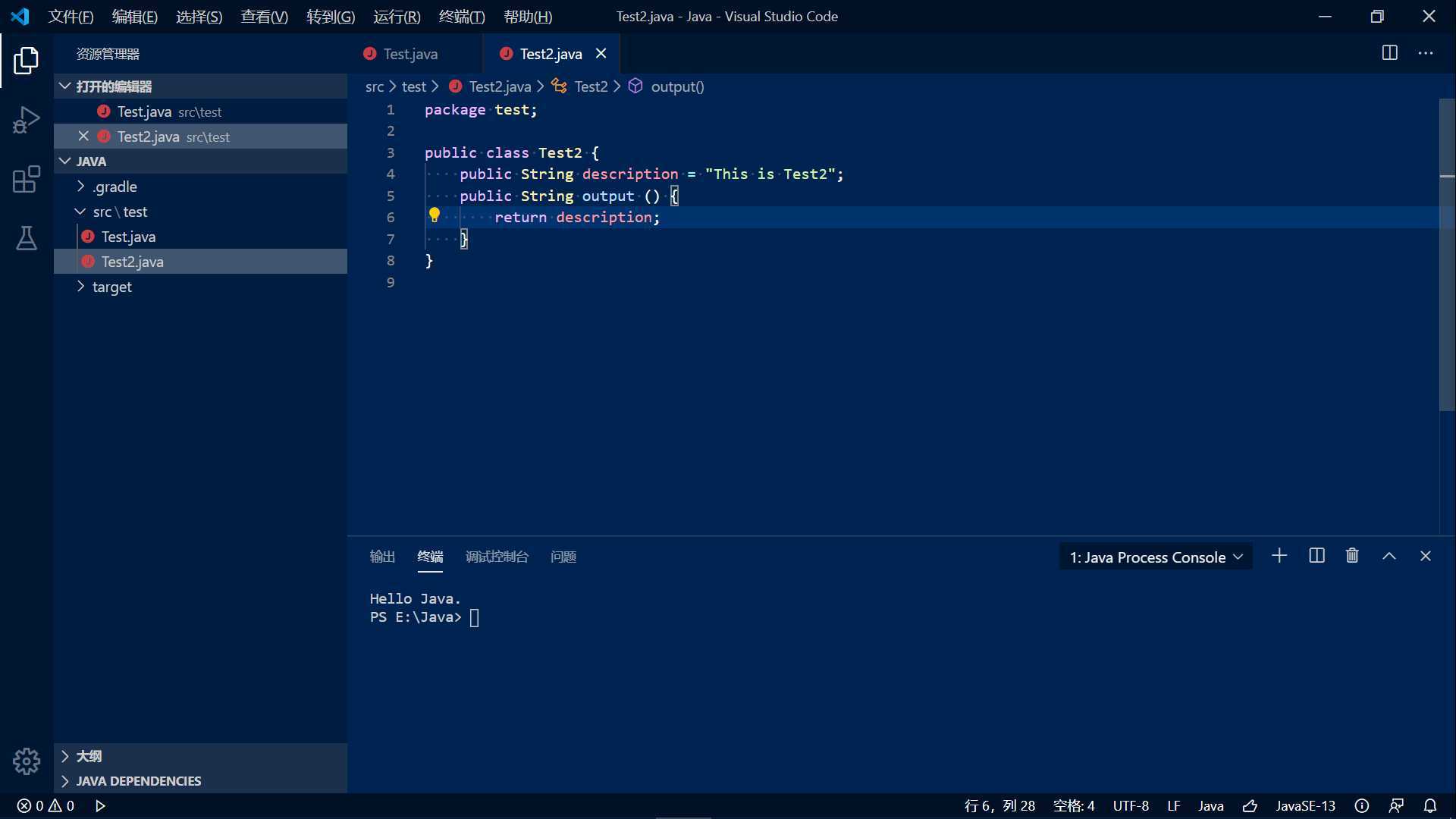Screen dimensions: 1456x819
Task: Open the 终端(T) menu
Action: pos(462,16)
